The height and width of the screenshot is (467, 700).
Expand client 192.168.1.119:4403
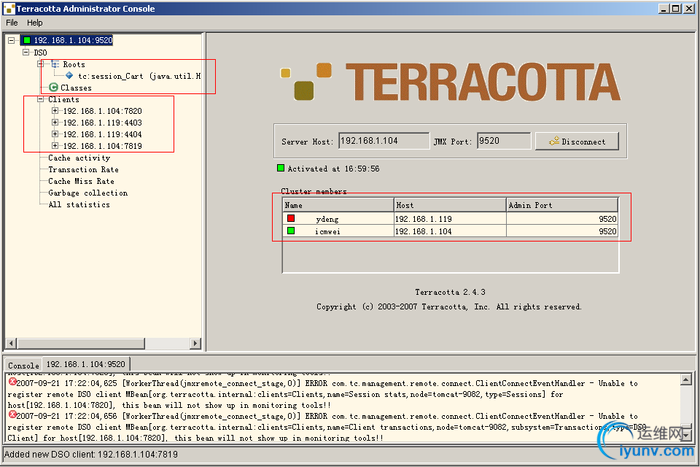tap(55, 122)
